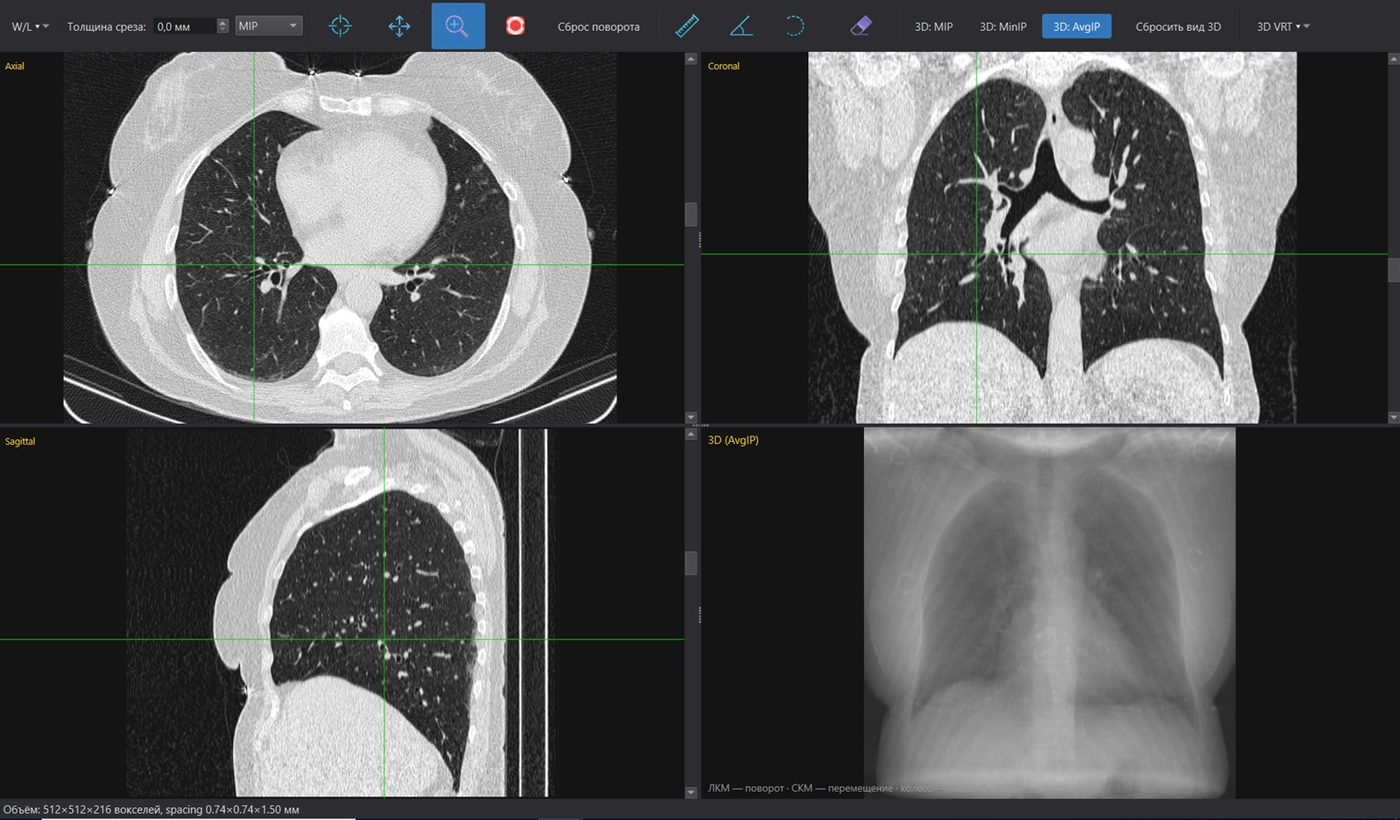Click the volume voxel info in status bar
Viewport: 1400px width, 820px height.
152,809
